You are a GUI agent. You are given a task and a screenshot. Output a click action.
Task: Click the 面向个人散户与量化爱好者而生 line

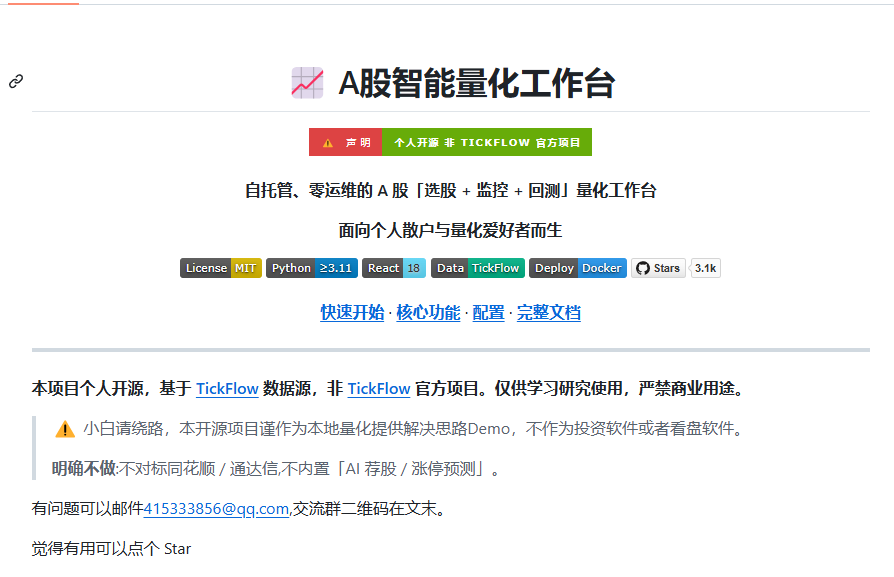(x=450, y=230)
